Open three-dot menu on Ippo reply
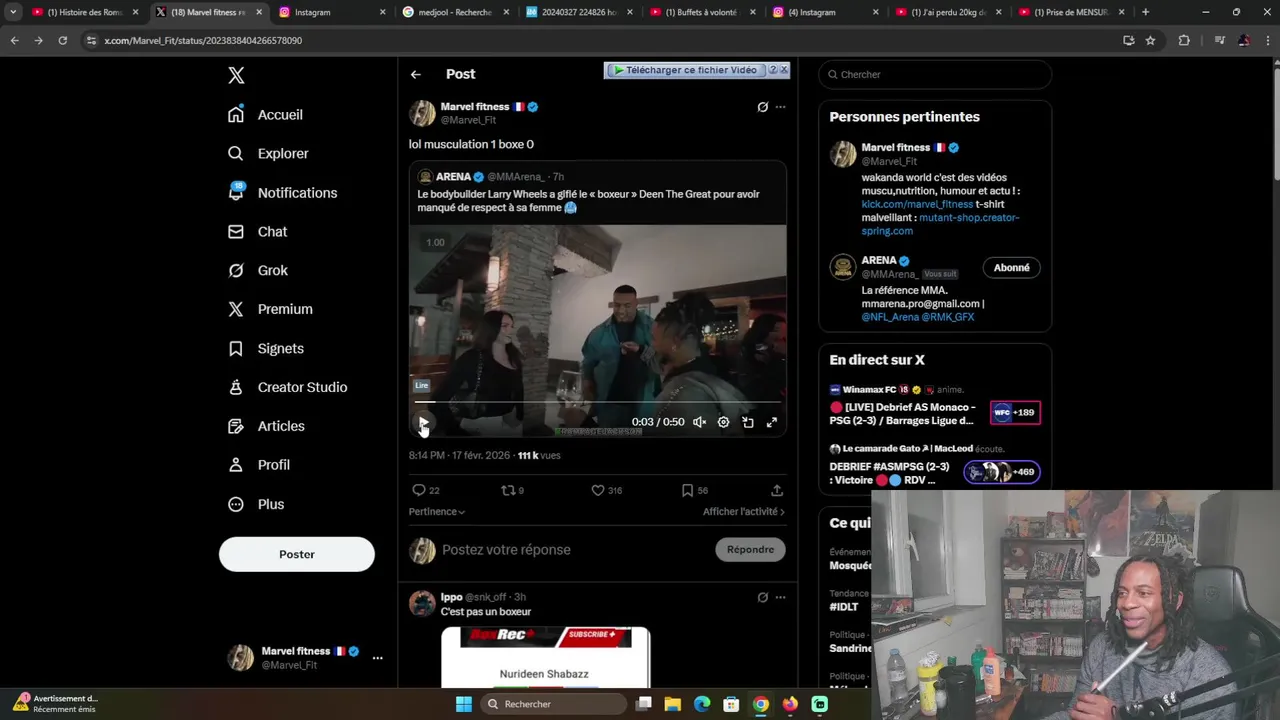Viewport: 1280px width, 720px height. 781,597
